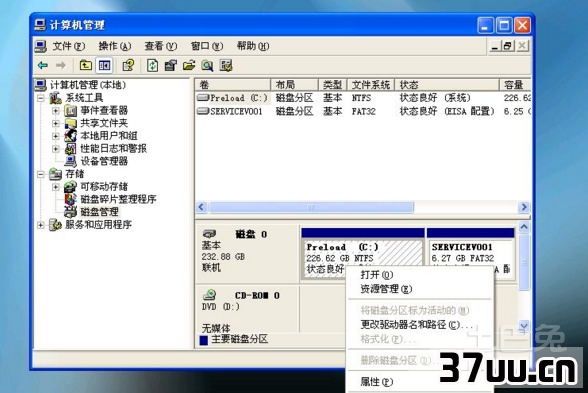Click the magnifier Explore toolbar icon
588x393 pixels.
coord(207,66)
